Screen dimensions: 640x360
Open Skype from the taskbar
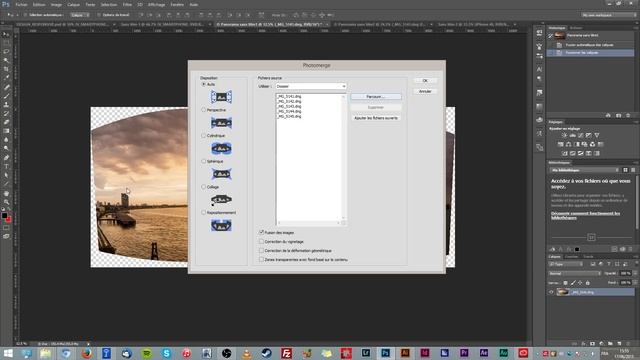[167, 353]
